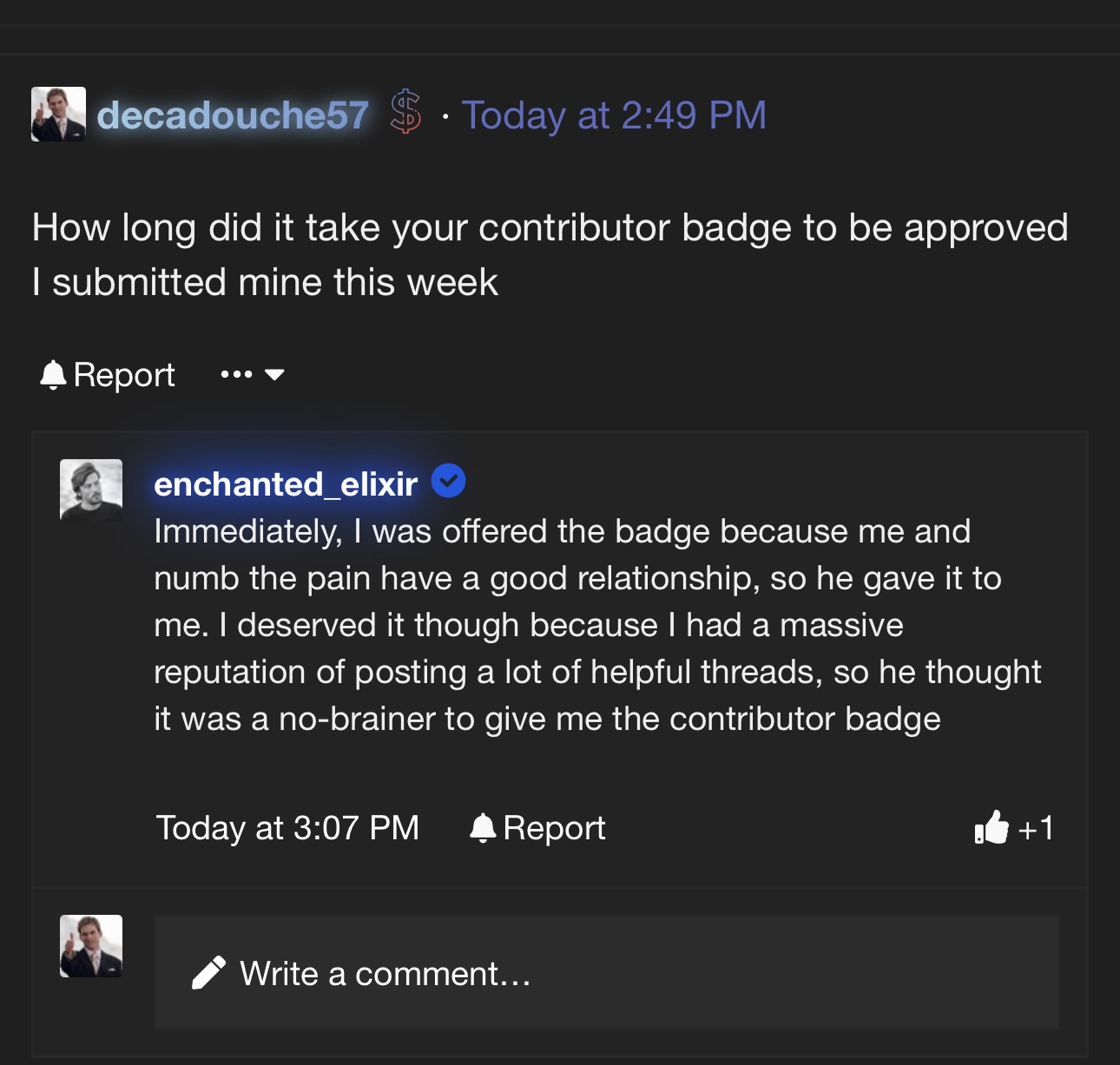Image resolution: width=1120 pixels, height=1065 pixels.
Task: Click the pencil icon in comment box
Action: click(208, 973)
